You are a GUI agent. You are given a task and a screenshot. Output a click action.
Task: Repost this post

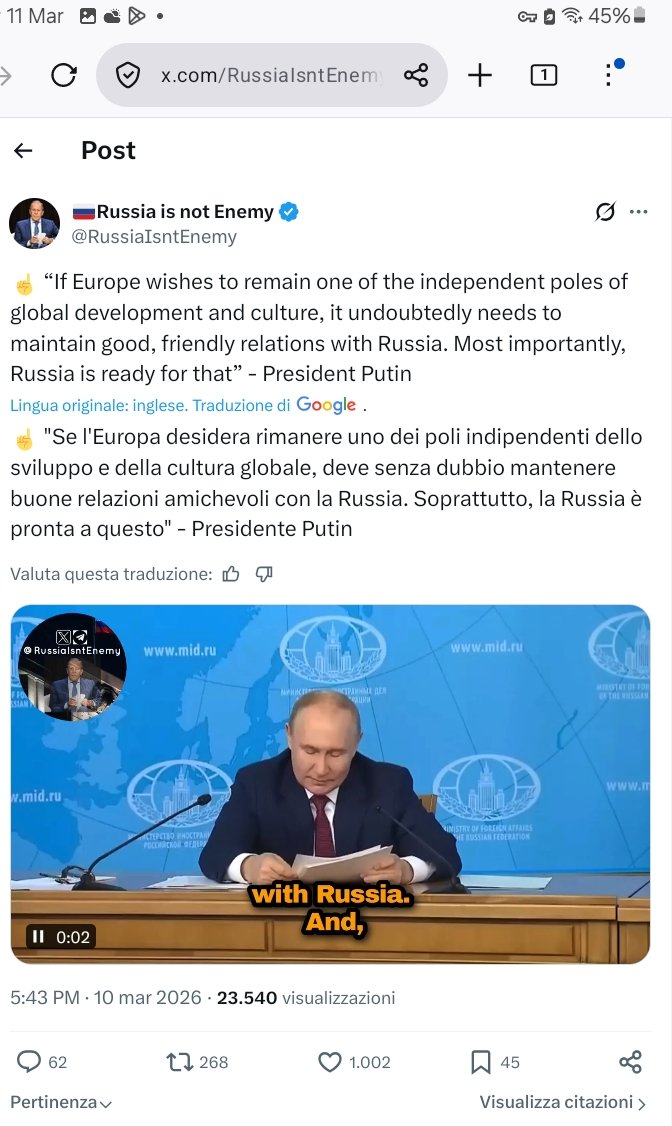point(179,1062)
